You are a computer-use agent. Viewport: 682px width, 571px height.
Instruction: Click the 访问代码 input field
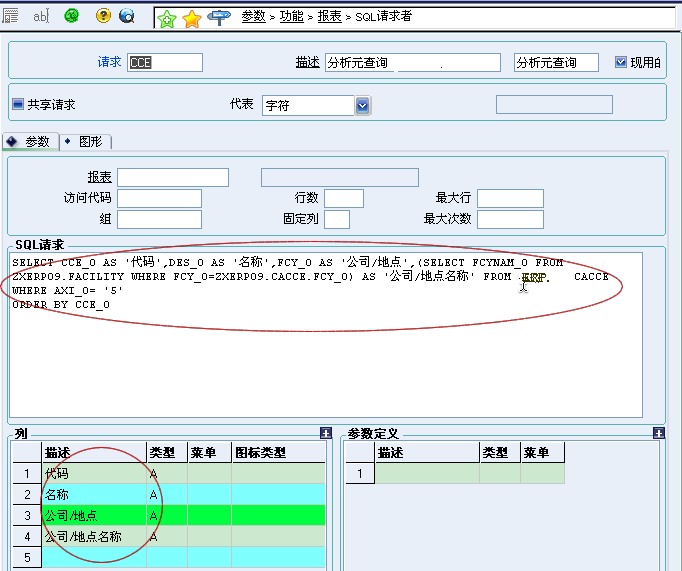pos(159,198)
